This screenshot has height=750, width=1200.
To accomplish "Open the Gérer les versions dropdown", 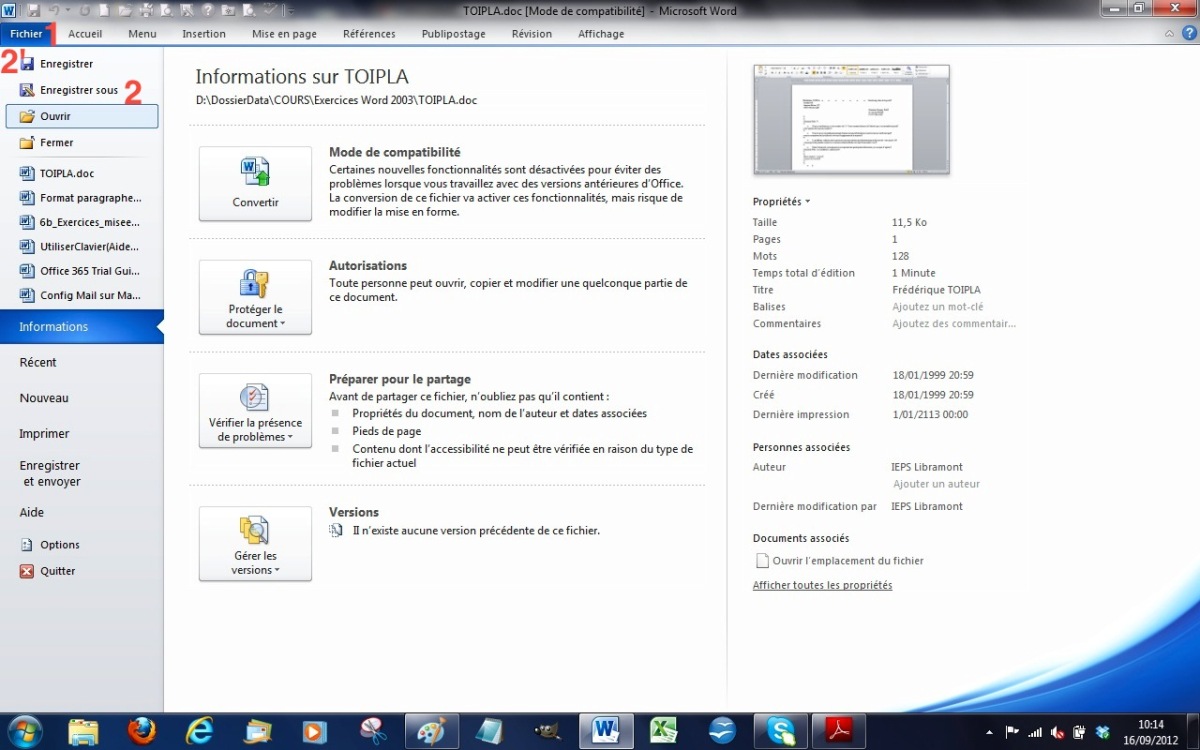I will (x=255, y=543).
